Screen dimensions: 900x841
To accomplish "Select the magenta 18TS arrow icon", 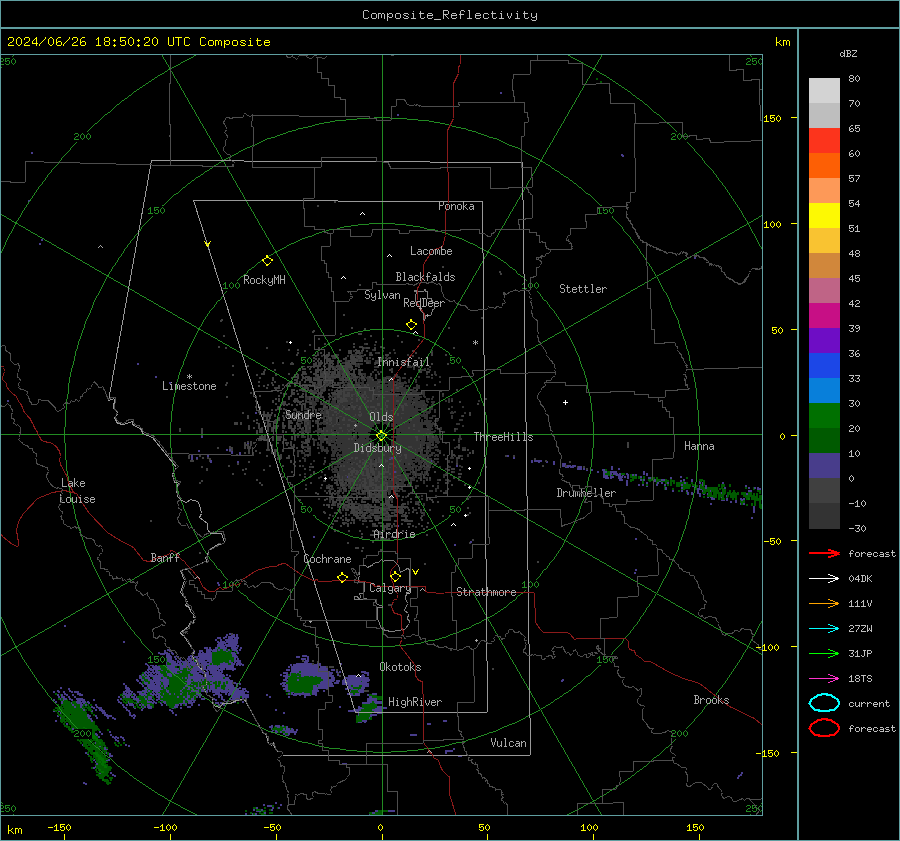I will (824, 679).
